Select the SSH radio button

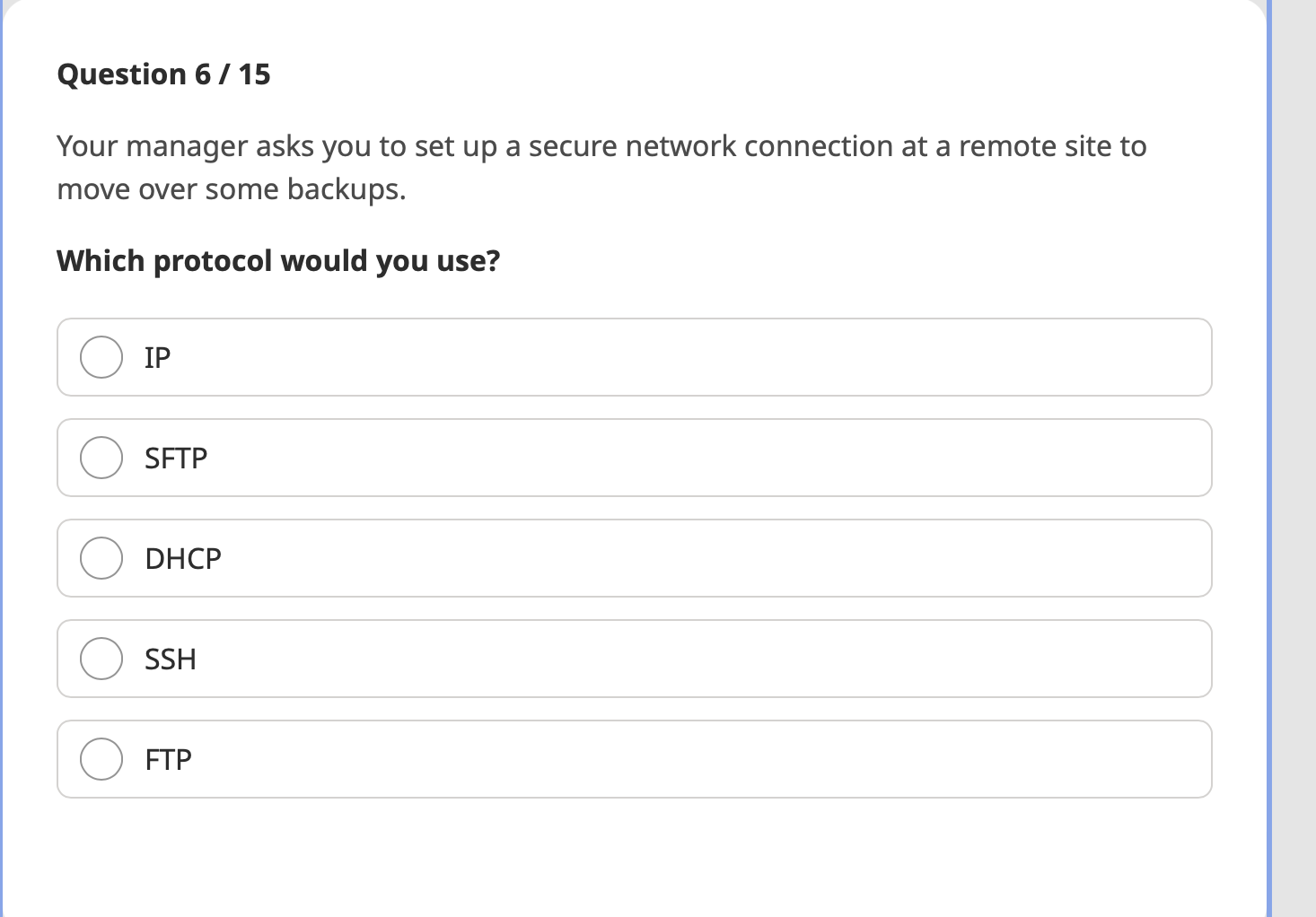tap(101, 659)
